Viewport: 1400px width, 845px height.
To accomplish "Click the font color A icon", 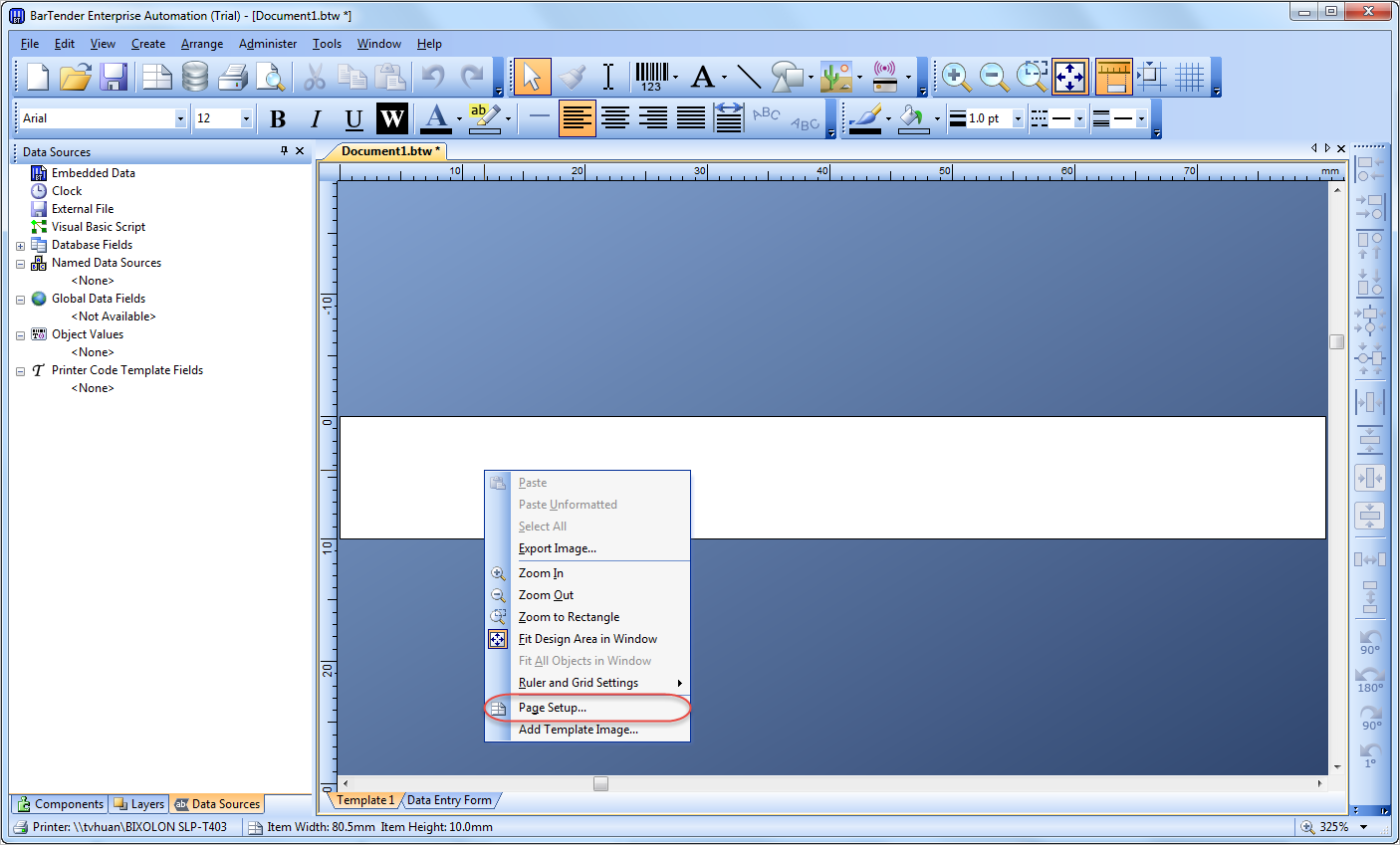I will tap(435, 118).
